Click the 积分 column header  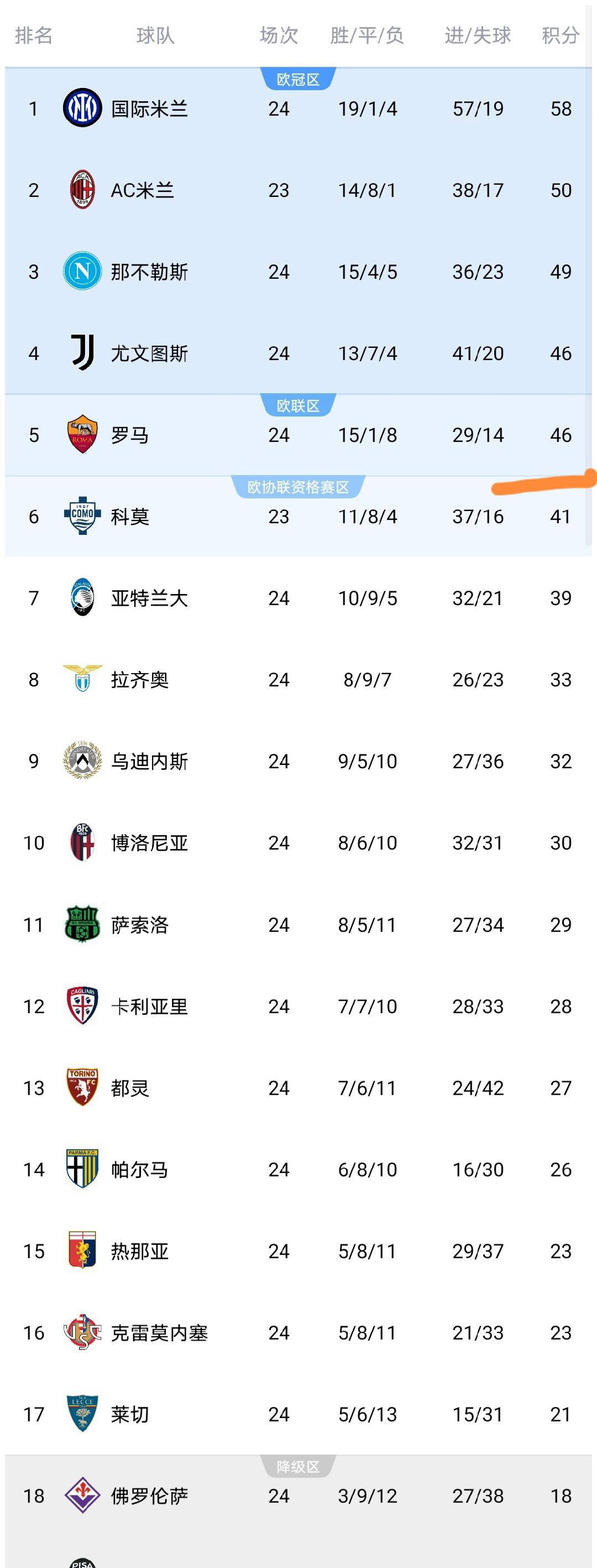pyautogui.click(x=560, y=35)
